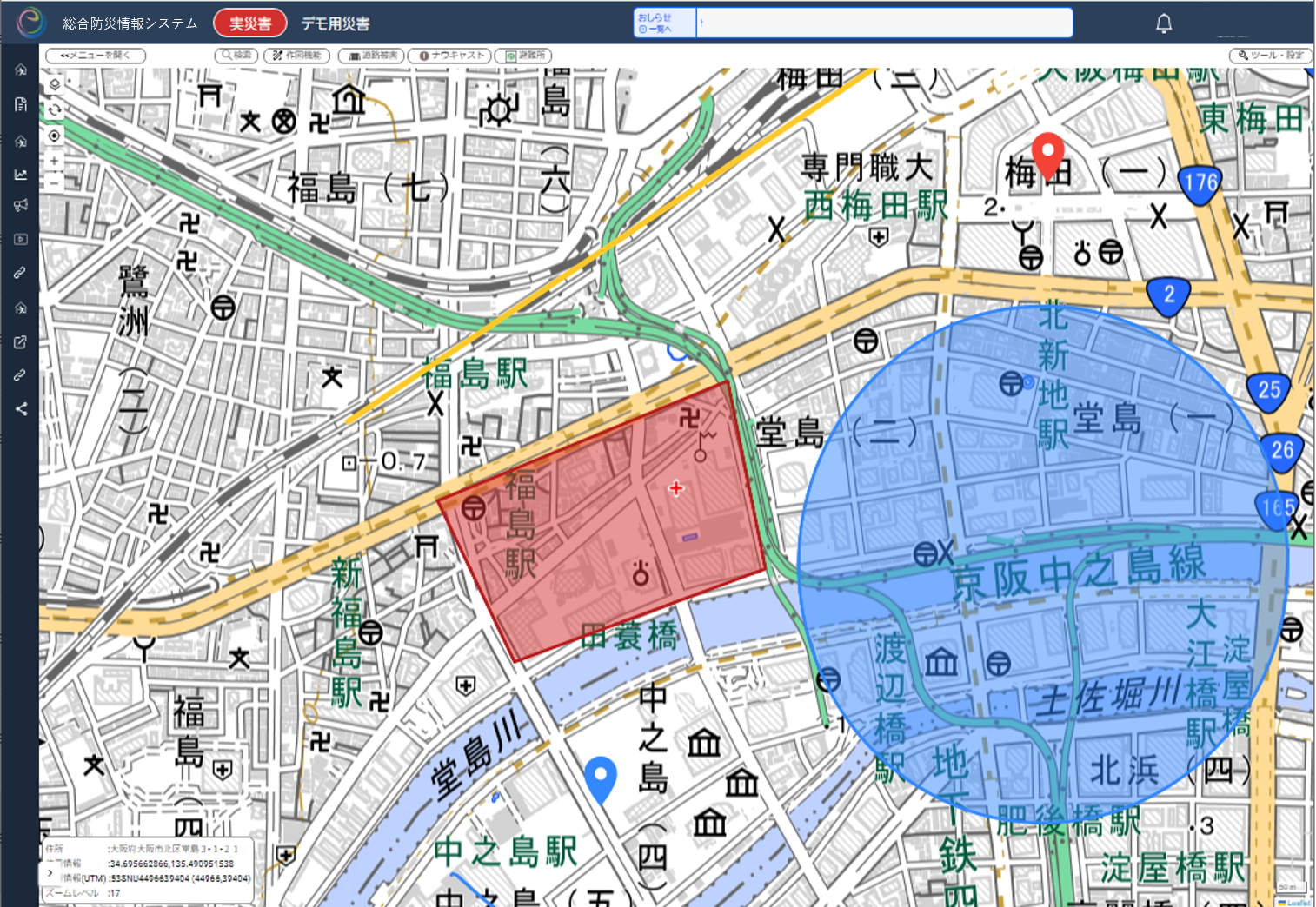The width and height of the screenshot is (1316, 907).
Task: Click the house icon above the external-link icon
Action: tap(21, 308)
